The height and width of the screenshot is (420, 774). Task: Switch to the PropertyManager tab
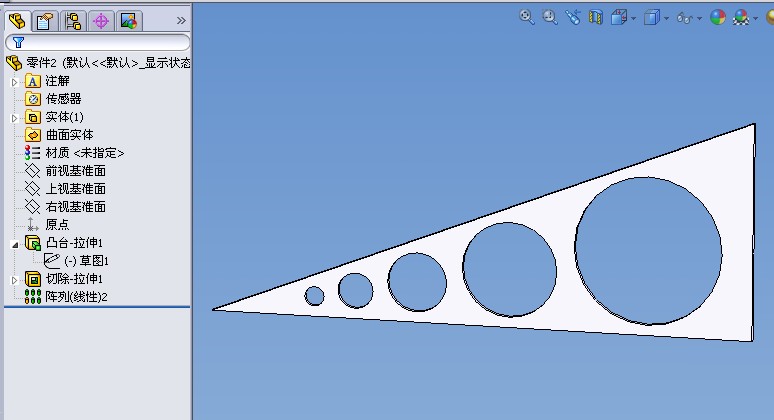click(x=45, y=21)
